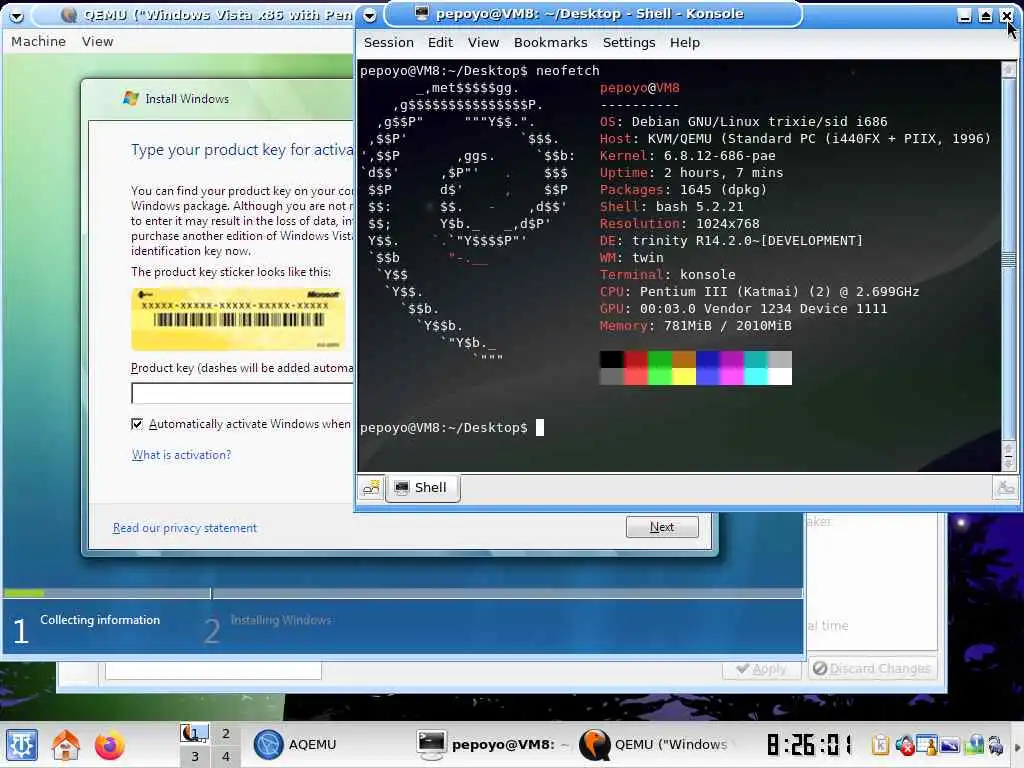Click 'Memory: 781MiB / 2010MiB' line

click(696, 326)
